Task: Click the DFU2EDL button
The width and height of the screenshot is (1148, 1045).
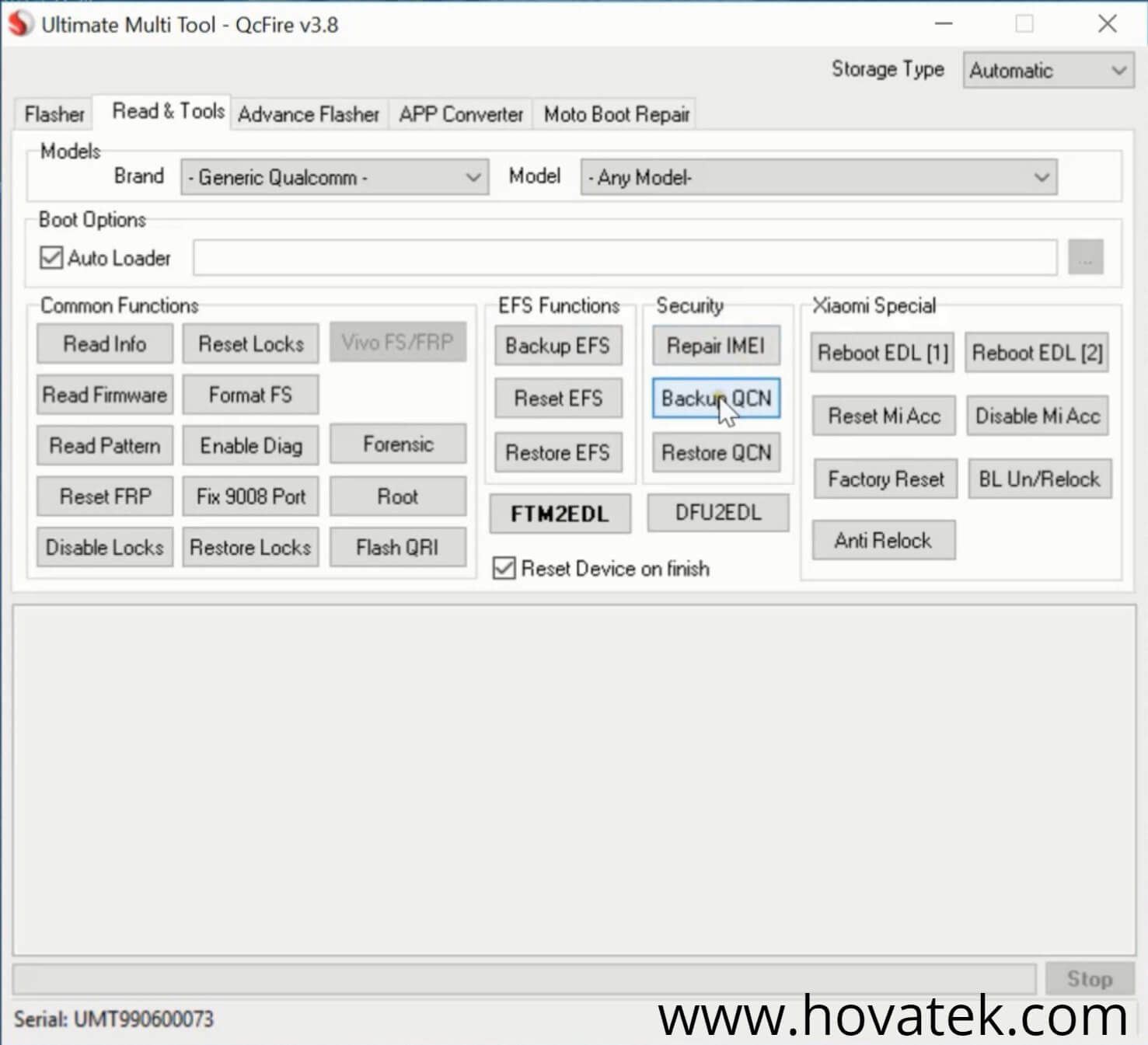Action: (x=718, y=512)
